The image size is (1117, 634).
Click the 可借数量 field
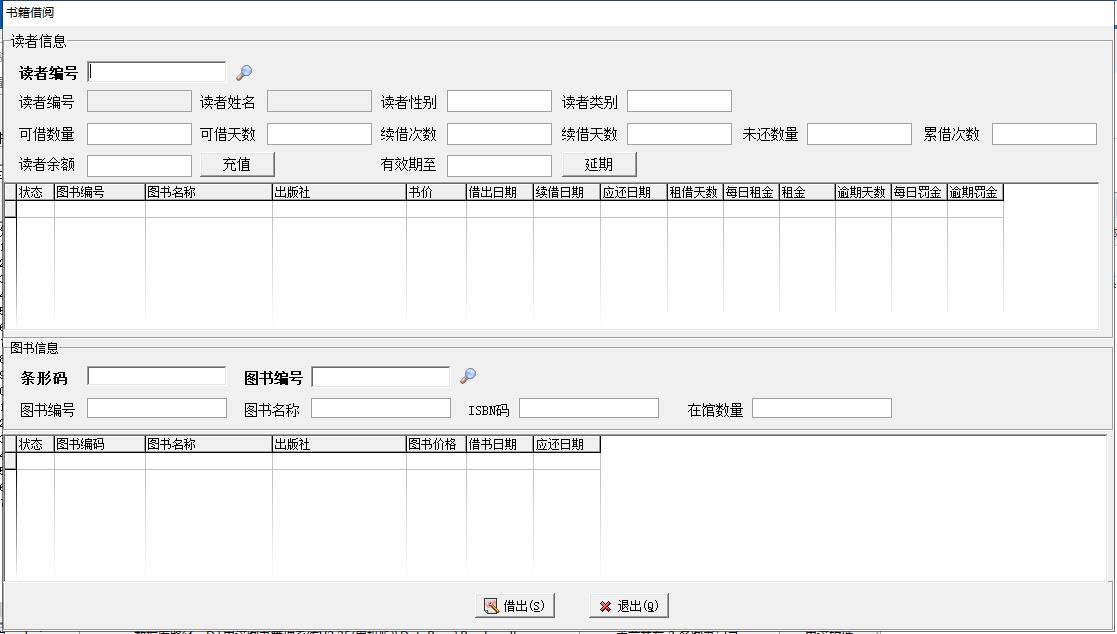(140, 134)
